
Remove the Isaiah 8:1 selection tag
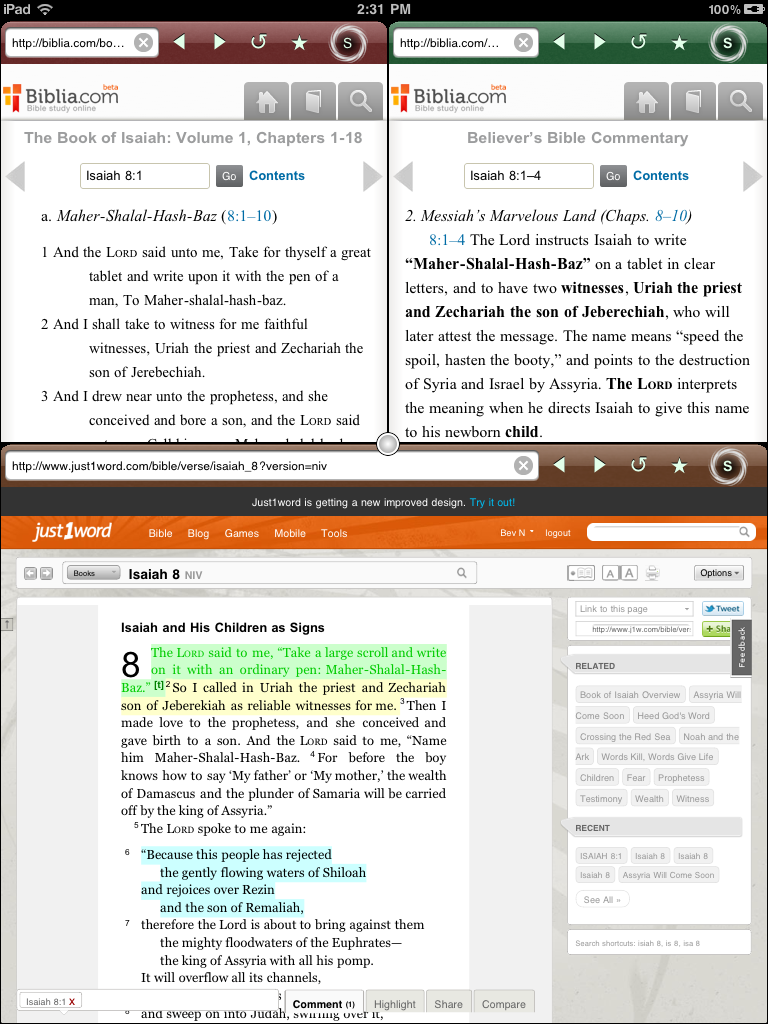coord(72,1002)
